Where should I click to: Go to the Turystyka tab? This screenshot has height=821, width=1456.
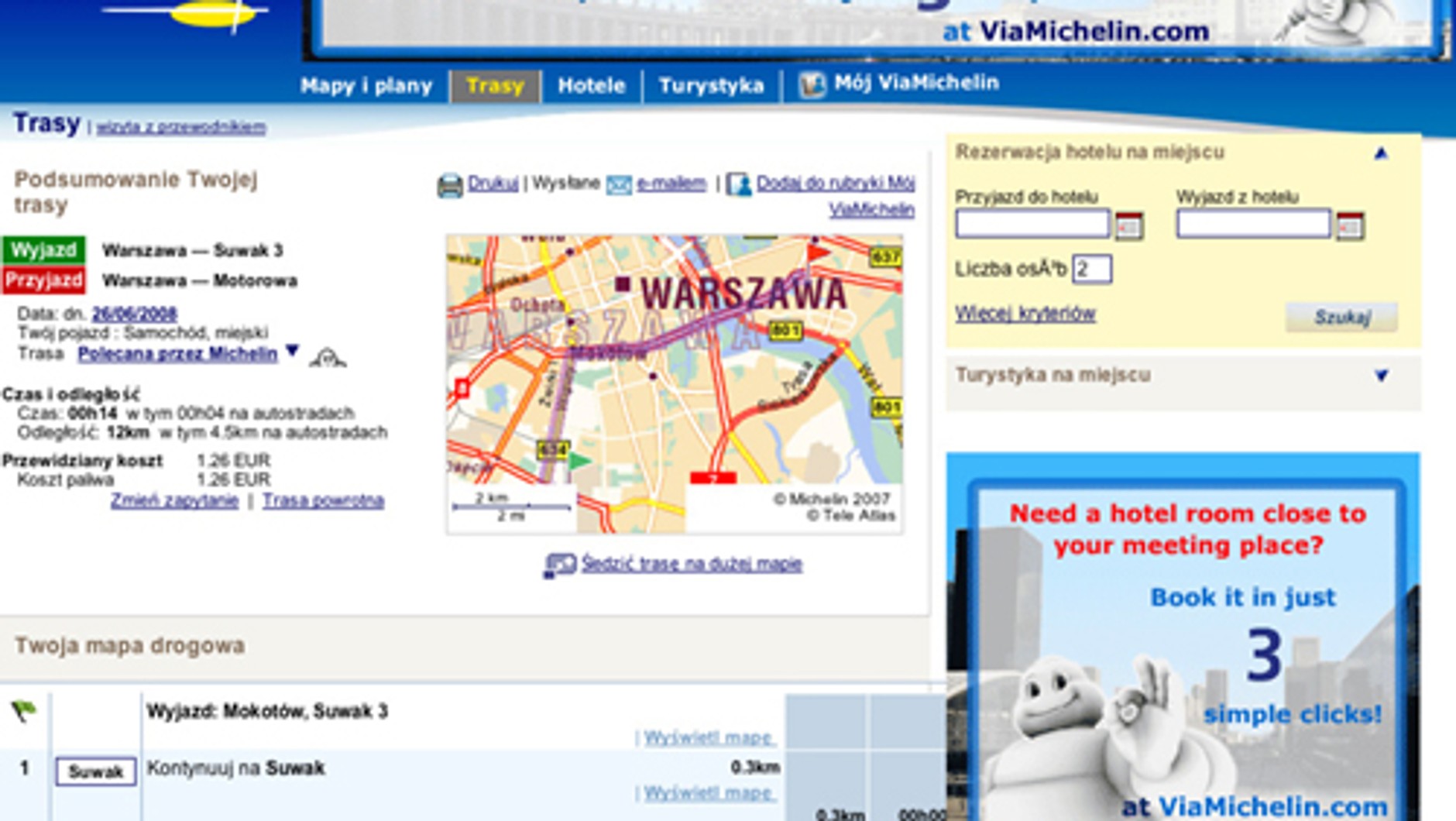pyautogui.click(x=711, y=85)
